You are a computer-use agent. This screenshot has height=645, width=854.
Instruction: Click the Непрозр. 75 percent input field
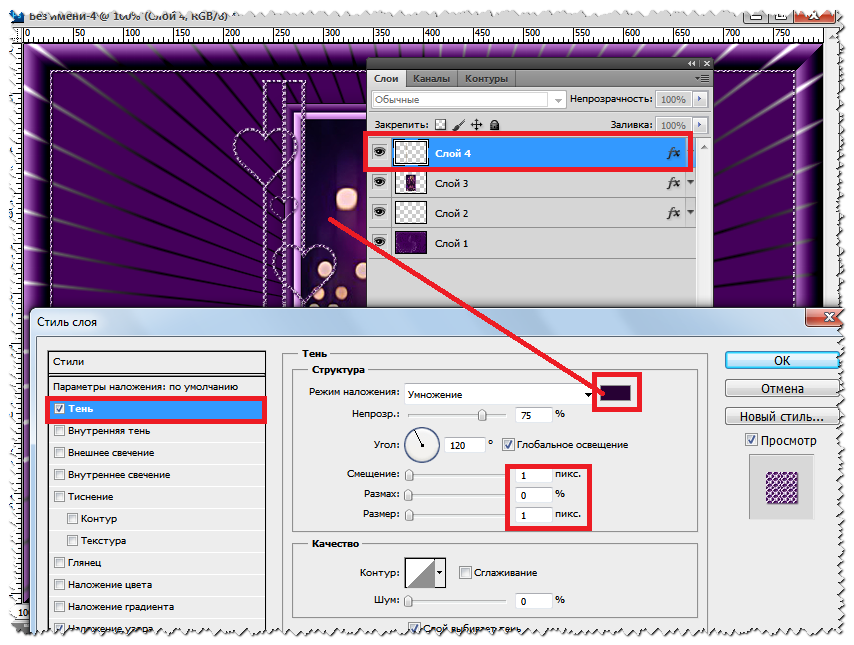click(534, 416)
